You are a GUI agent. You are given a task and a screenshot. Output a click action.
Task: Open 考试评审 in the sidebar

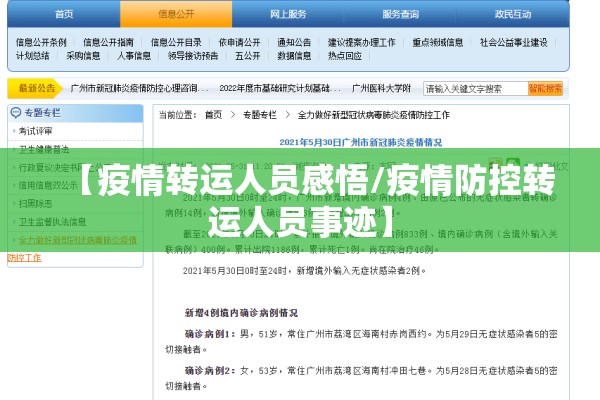point(35,131)
